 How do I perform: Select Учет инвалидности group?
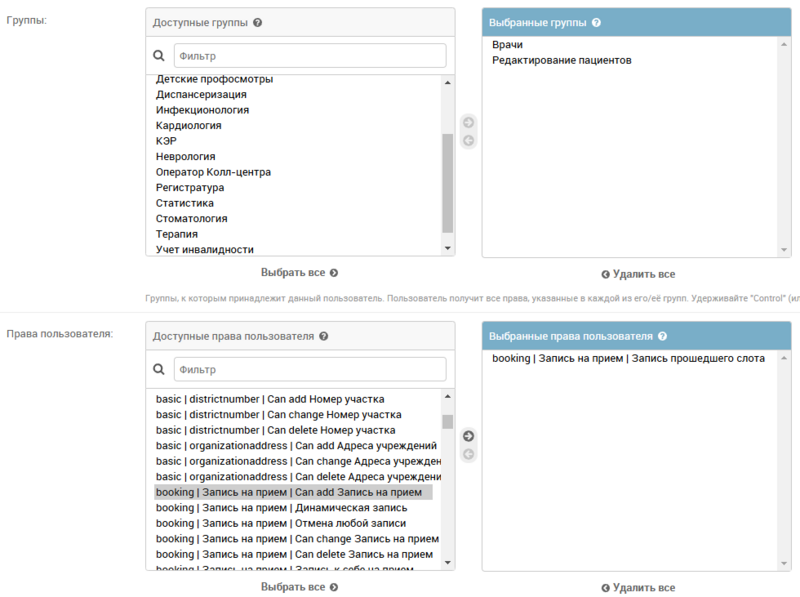(x=205, y=250)
